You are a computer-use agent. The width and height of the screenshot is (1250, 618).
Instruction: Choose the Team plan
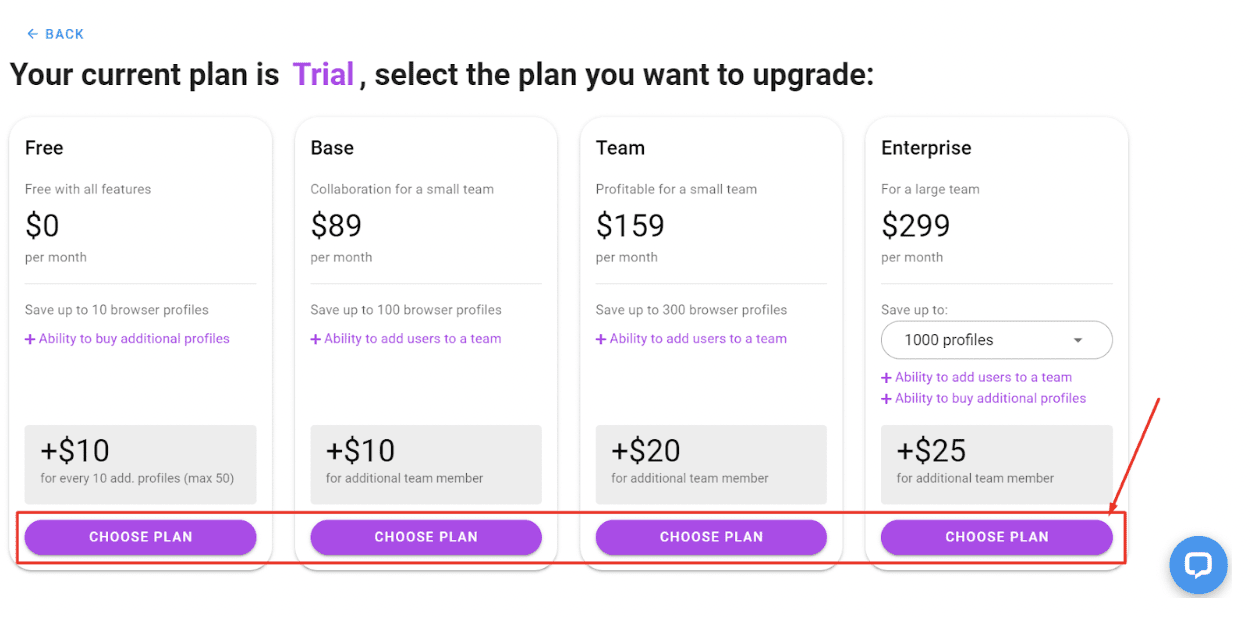pyautogui.click(x=711, y=537)
